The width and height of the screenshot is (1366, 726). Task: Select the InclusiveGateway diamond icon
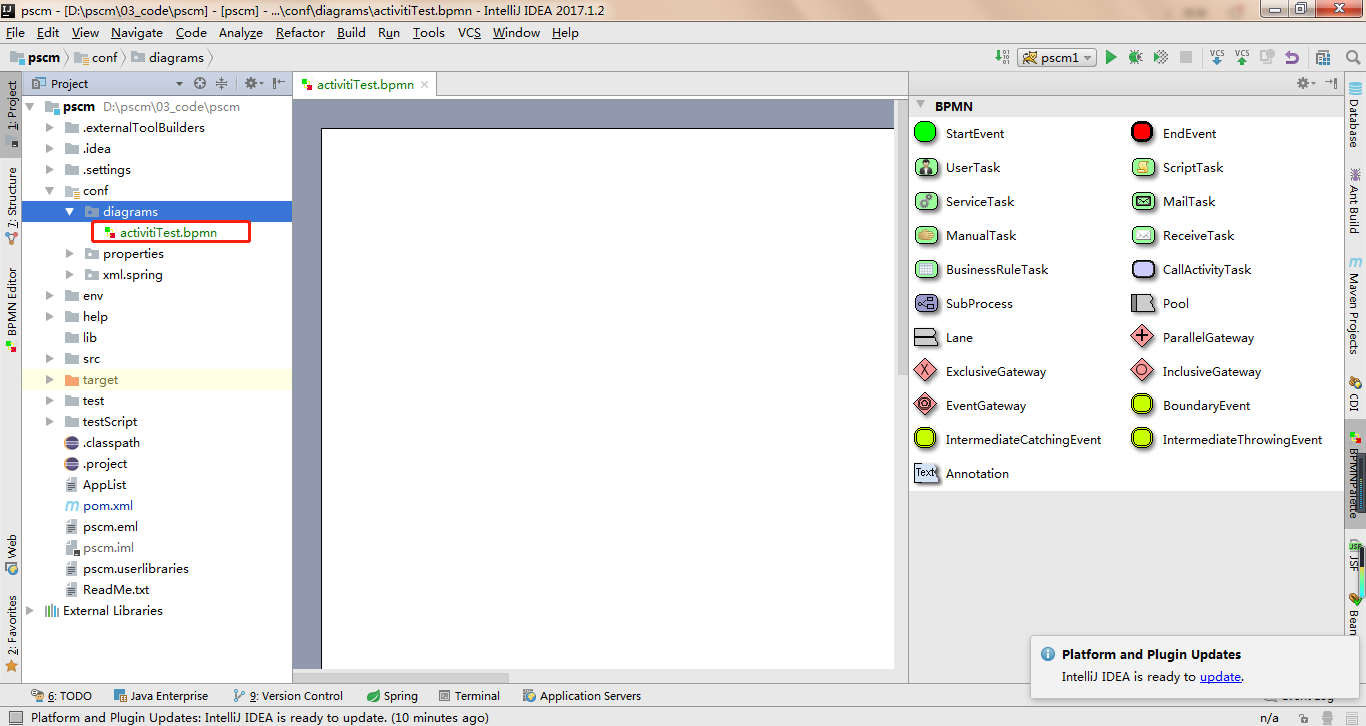(1143, 371)
